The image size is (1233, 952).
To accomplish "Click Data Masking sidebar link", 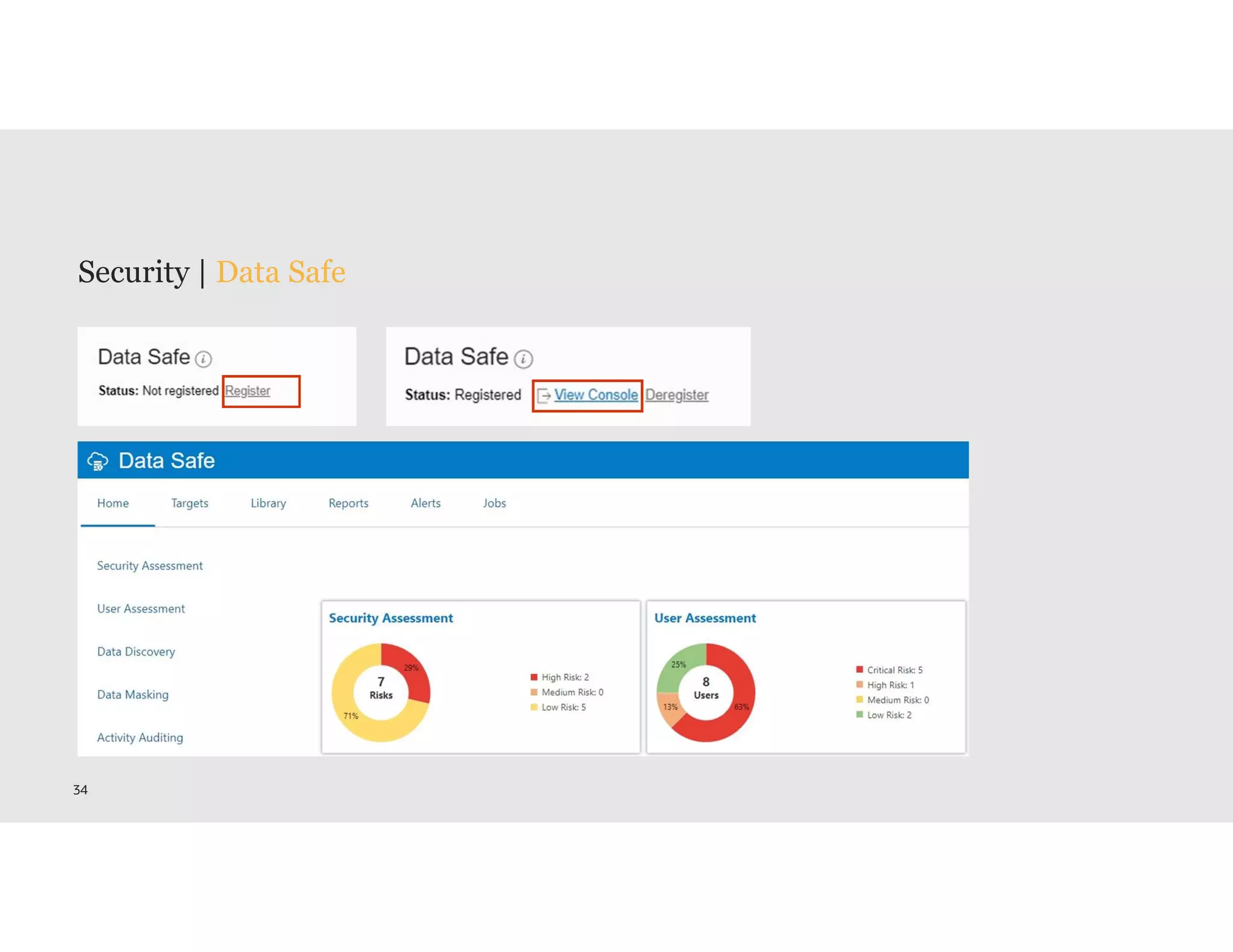I will [132, 694].
